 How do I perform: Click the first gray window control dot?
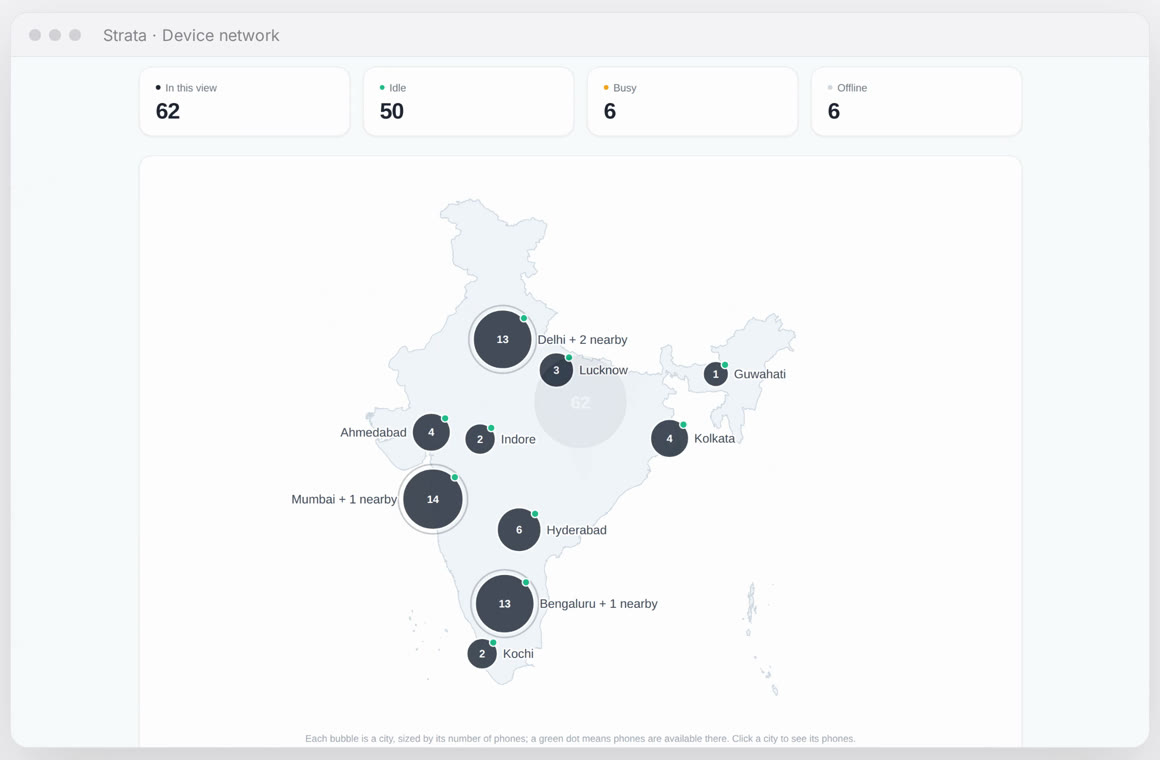tap(35, 35)
